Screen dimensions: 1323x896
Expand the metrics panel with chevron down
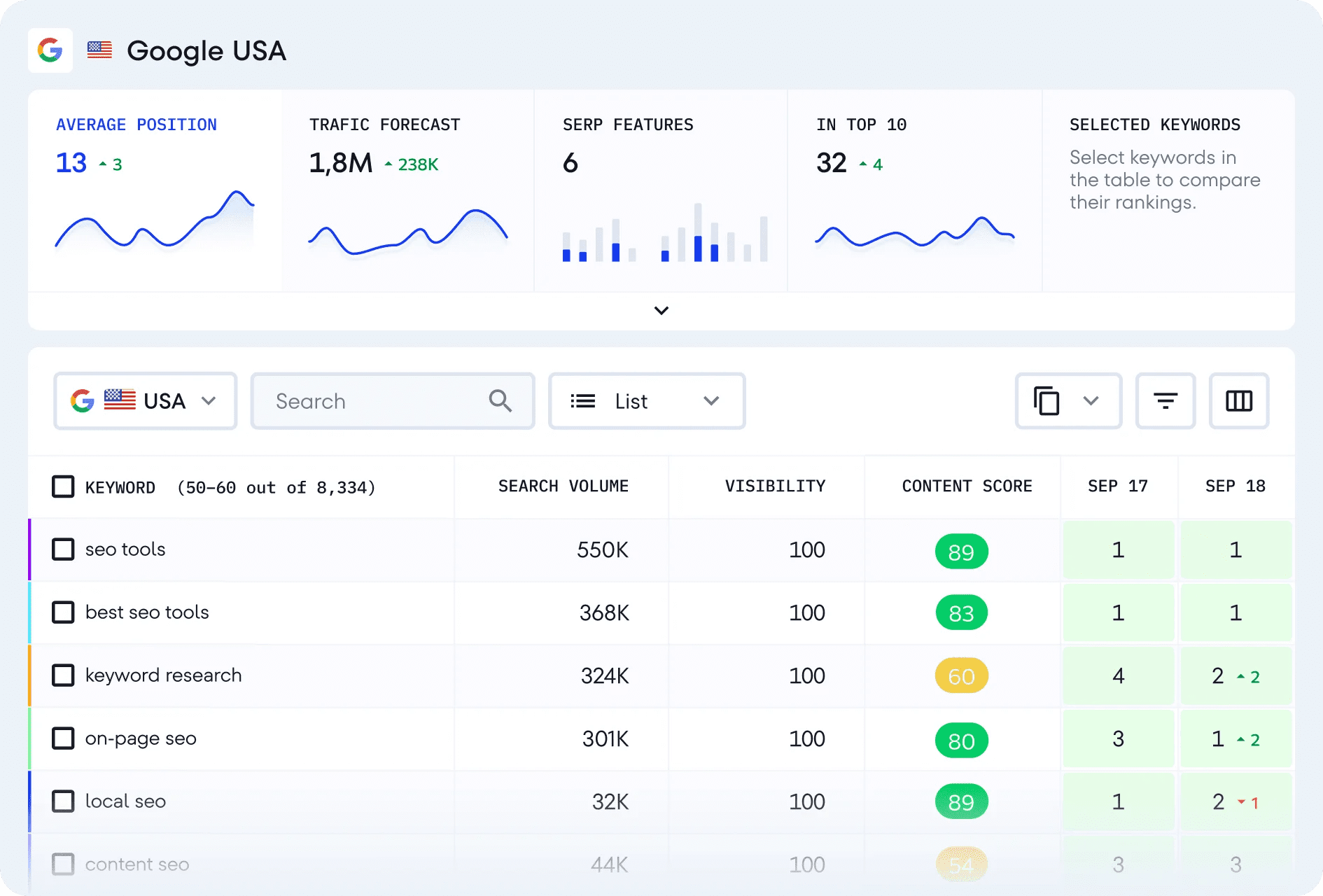pyautogui.click(x=661, y=310)
